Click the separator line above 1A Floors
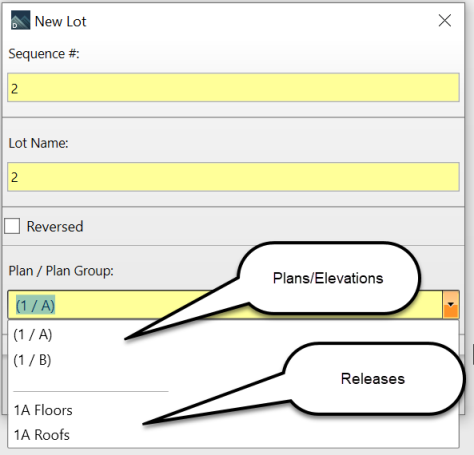This screenshot has height=455, width=474. [91, 391]
